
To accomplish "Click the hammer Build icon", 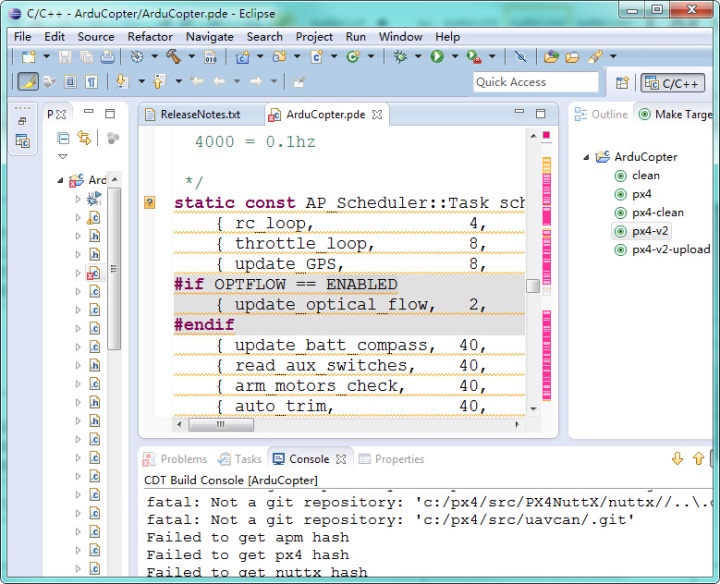I will coord(174,56).
